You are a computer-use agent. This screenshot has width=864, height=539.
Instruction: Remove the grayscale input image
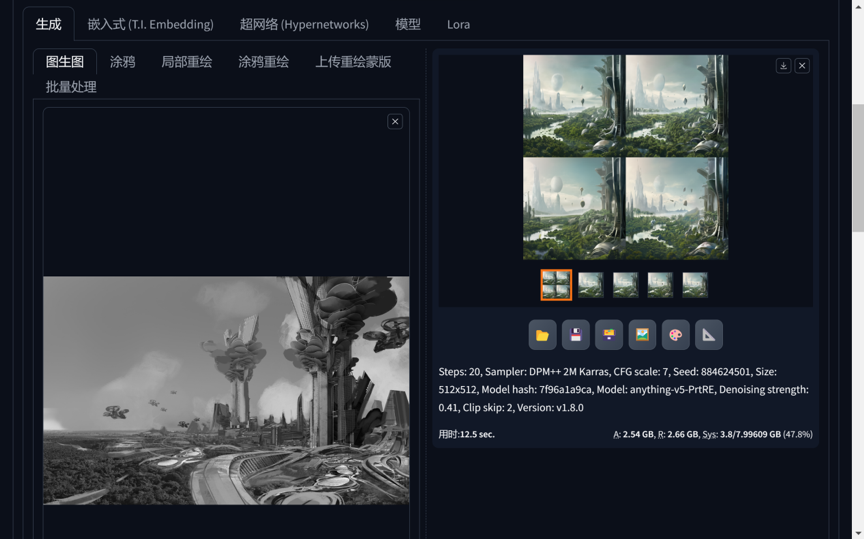tap(395, 122)
